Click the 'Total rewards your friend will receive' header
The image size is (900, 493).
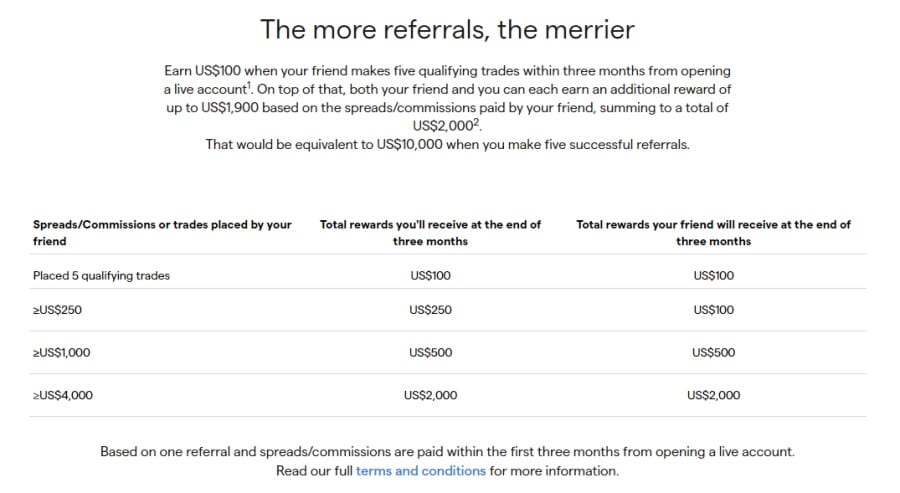(x=713, y=232)
